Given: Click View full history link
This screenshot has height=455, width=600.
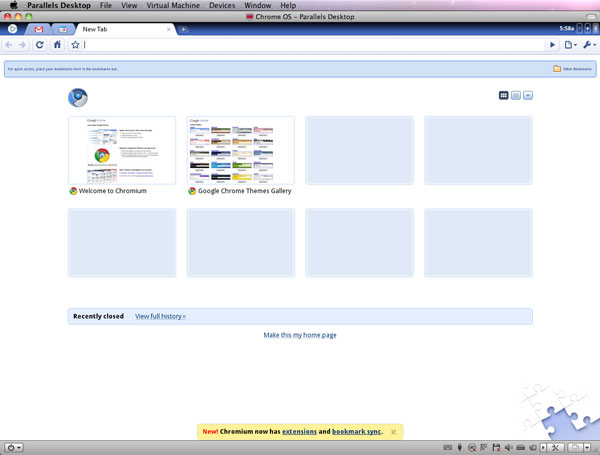Looking at the screenshot, I should 160,316.
